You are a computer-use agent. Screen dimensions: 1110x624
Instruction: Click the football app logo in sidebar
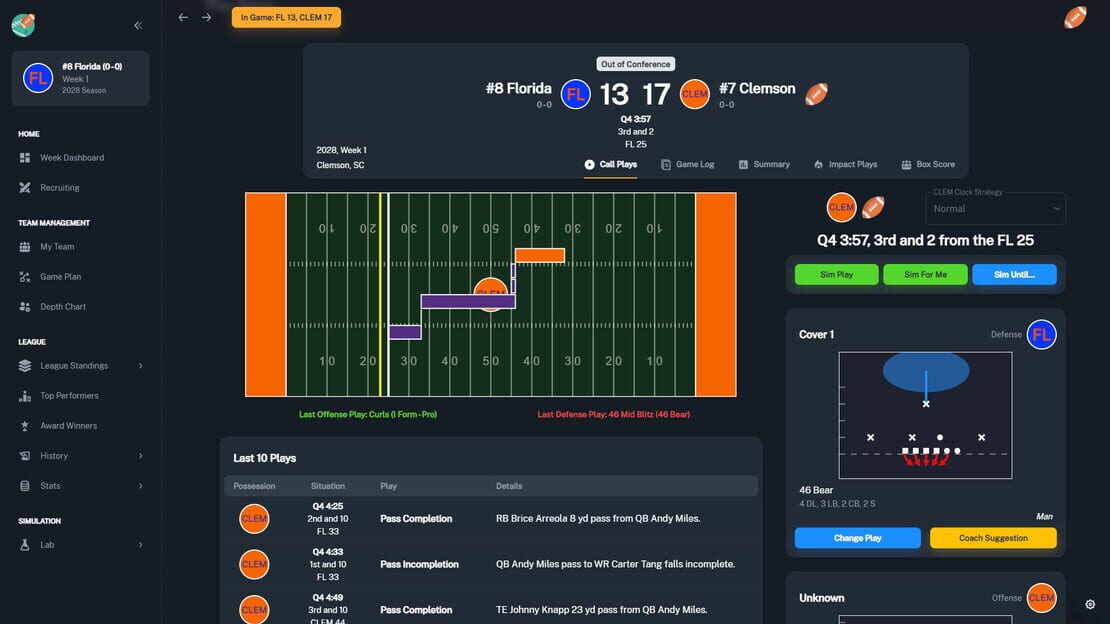coord(23,25)
